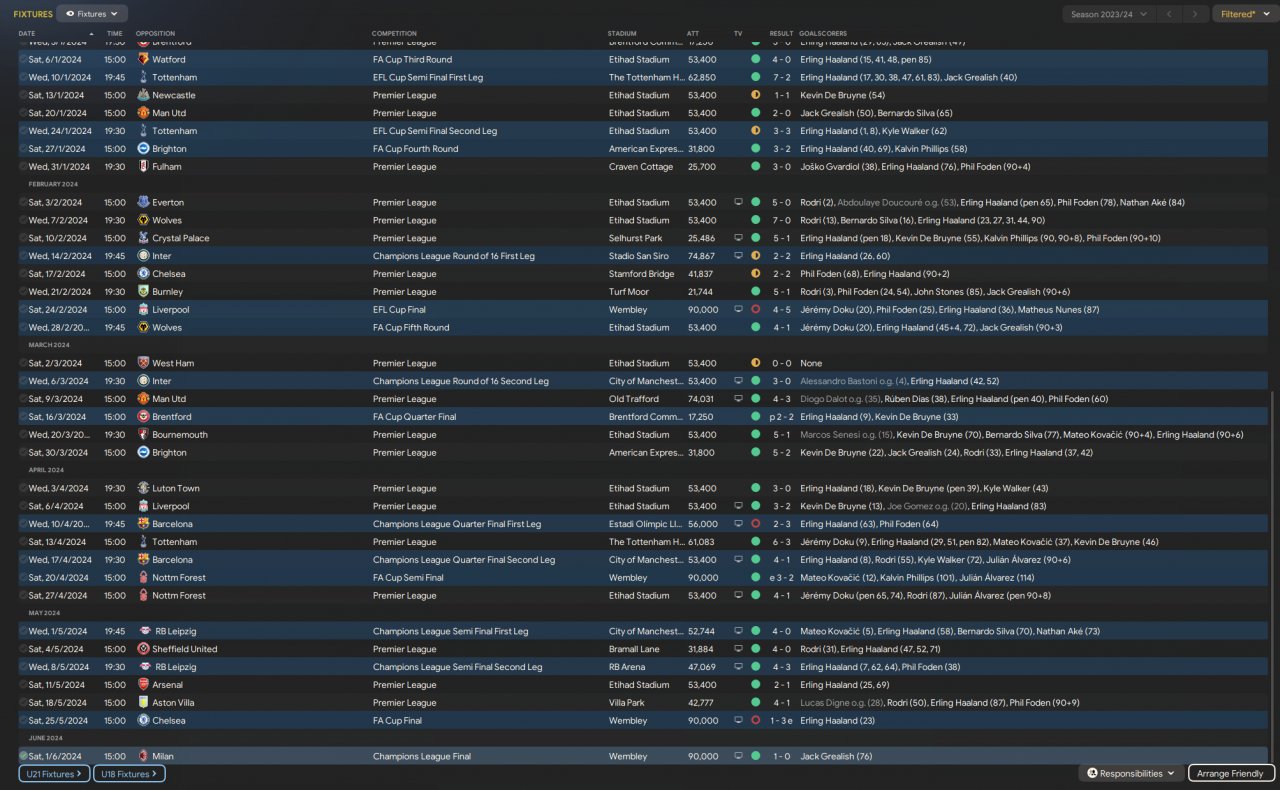Click red loss indicator on EFL Cup Final row
The width and height of the screenshot is (1280, 790).
[x=756, y=310]
